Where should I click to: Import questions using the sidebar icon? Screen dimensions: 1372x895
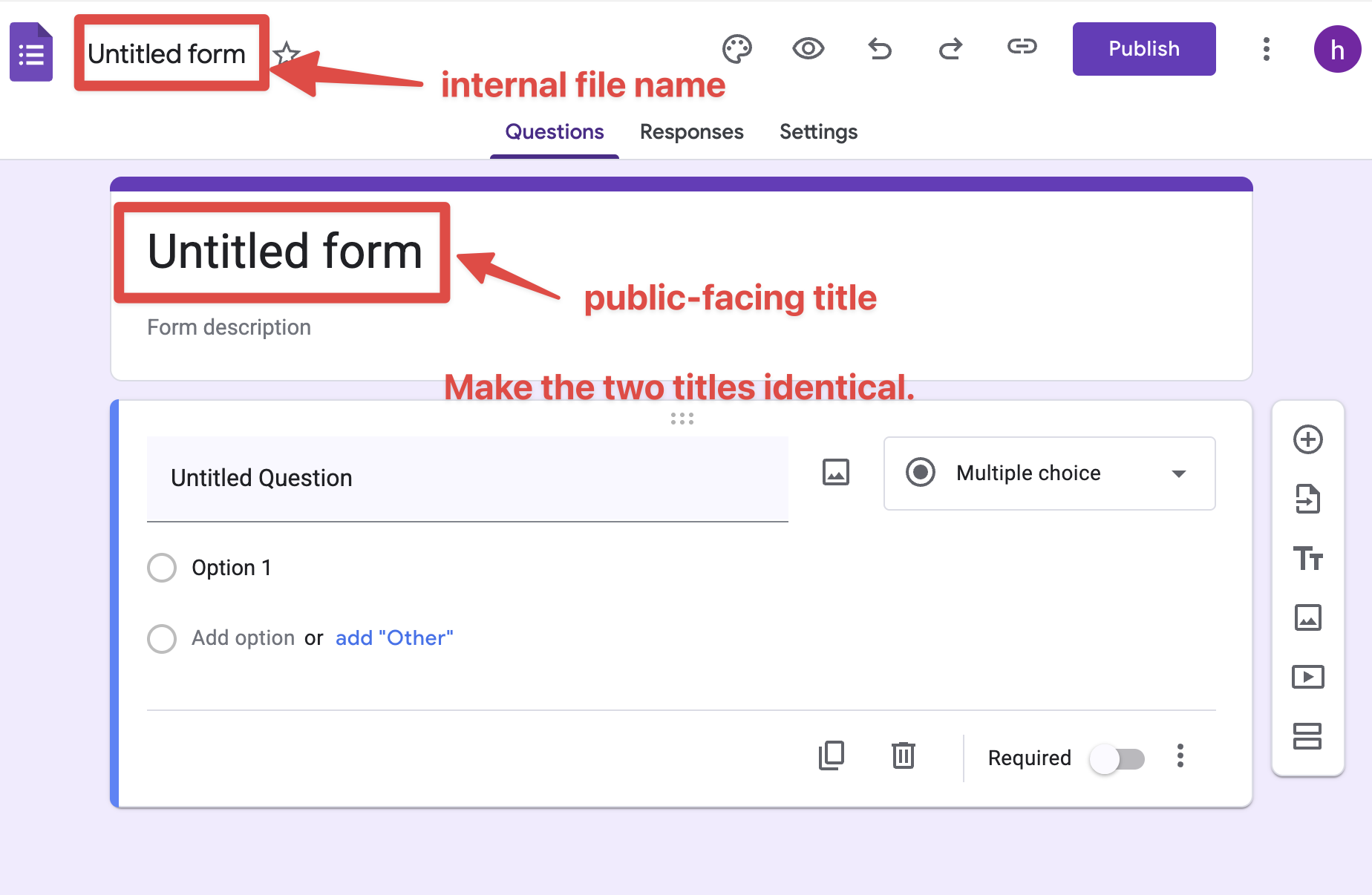click(1308, 499)
